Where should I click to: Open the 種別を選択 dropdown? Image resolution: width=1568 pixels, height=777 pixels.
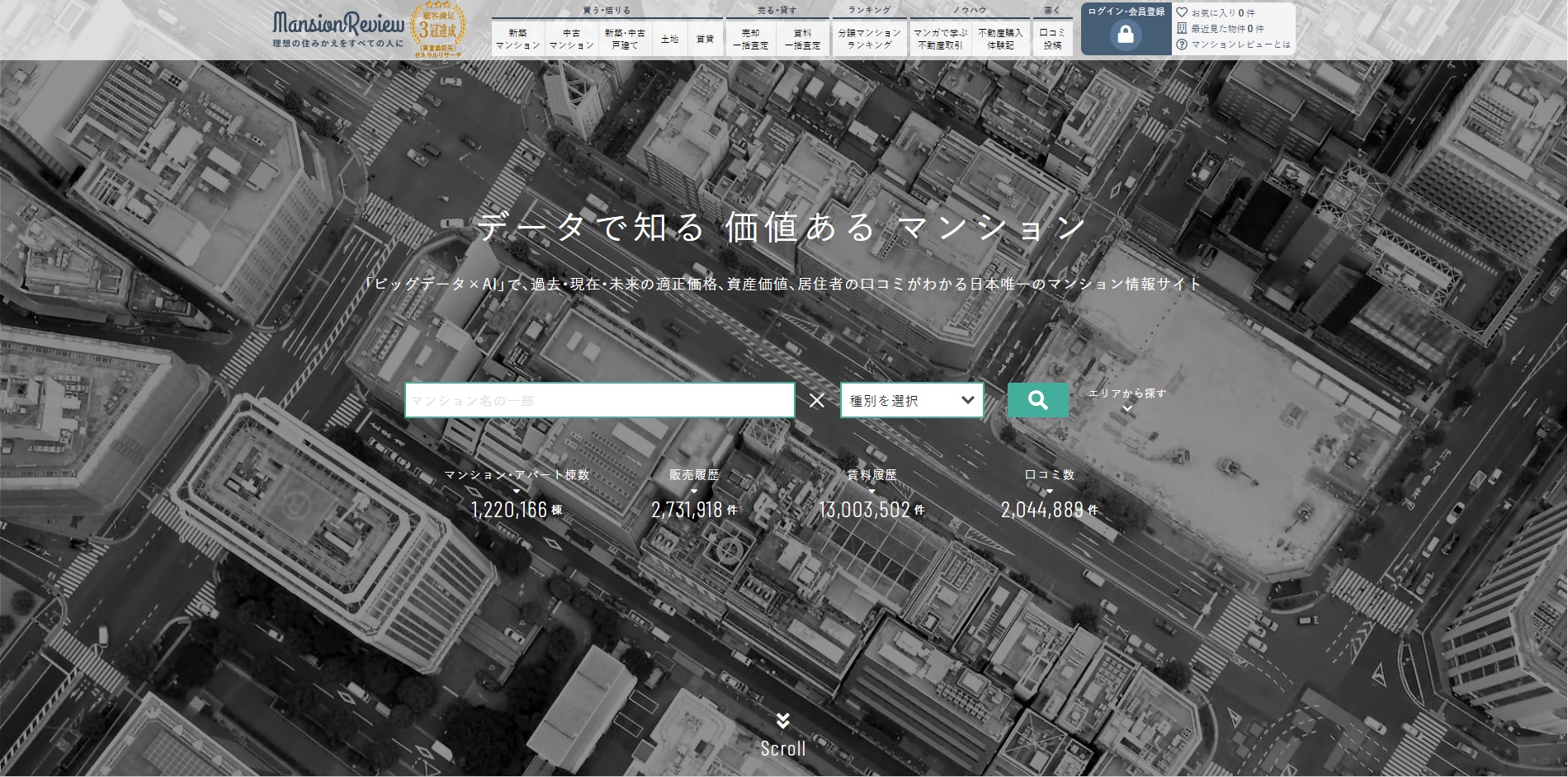click(910, 400)
